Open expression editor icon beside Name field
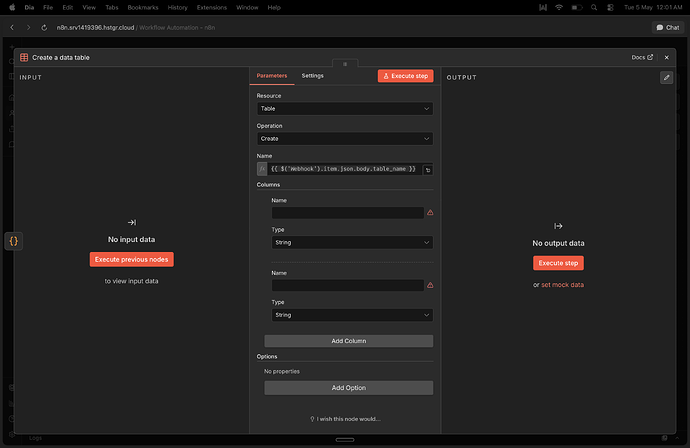This screenshot has height=448, width=690. 428,170
